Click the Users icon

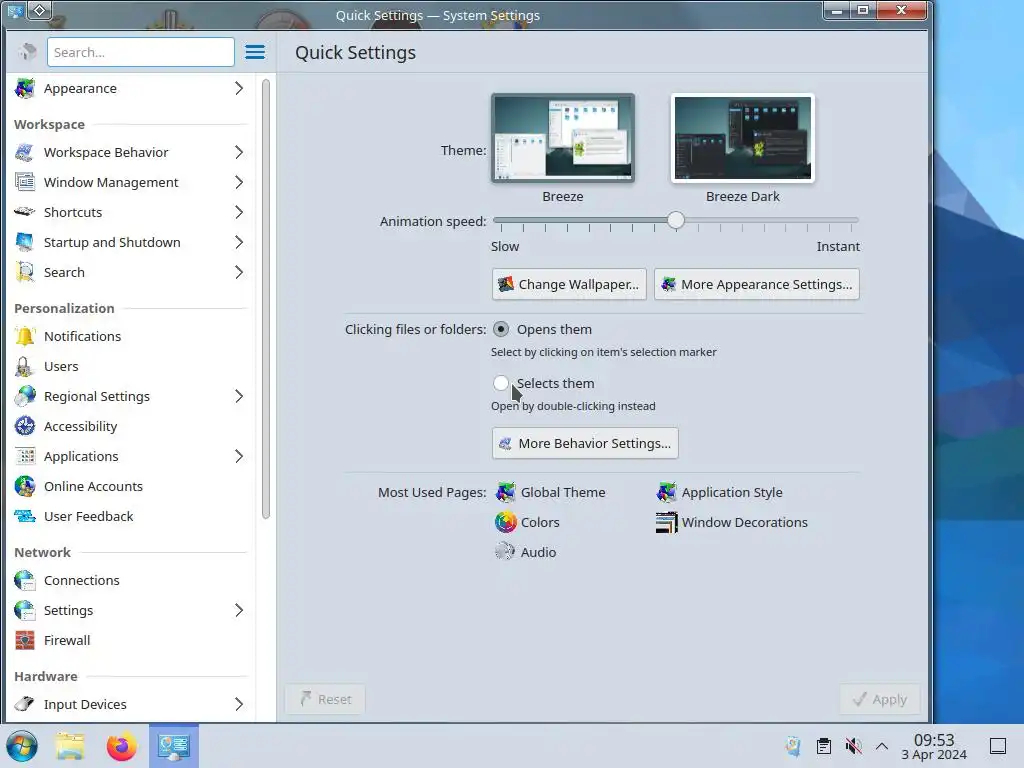point(25,366)
